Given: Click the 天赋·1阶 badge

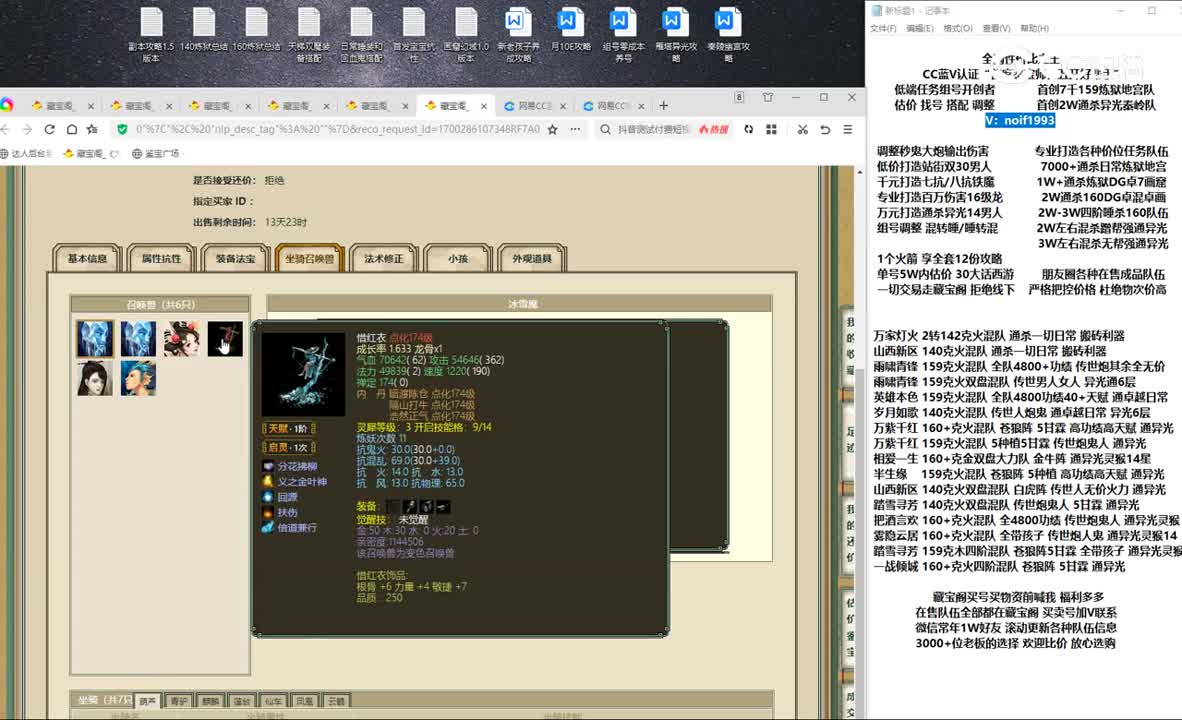Looking at the screenshot, I should 288,428.
